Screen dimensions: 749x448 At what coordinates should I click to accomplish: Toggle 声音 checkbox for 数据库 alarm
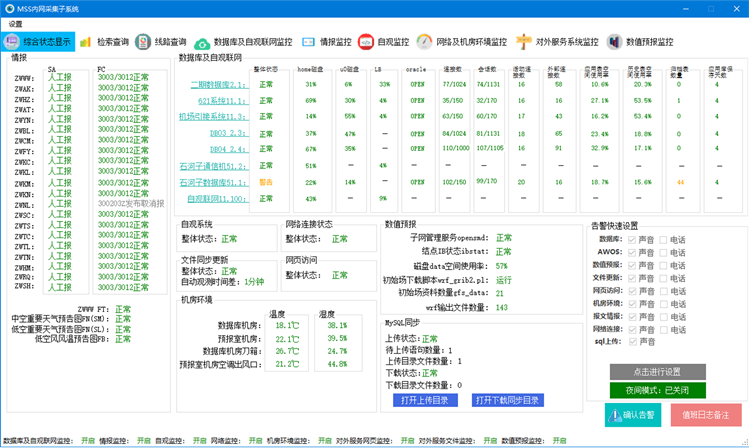click(x=630, y=240)
